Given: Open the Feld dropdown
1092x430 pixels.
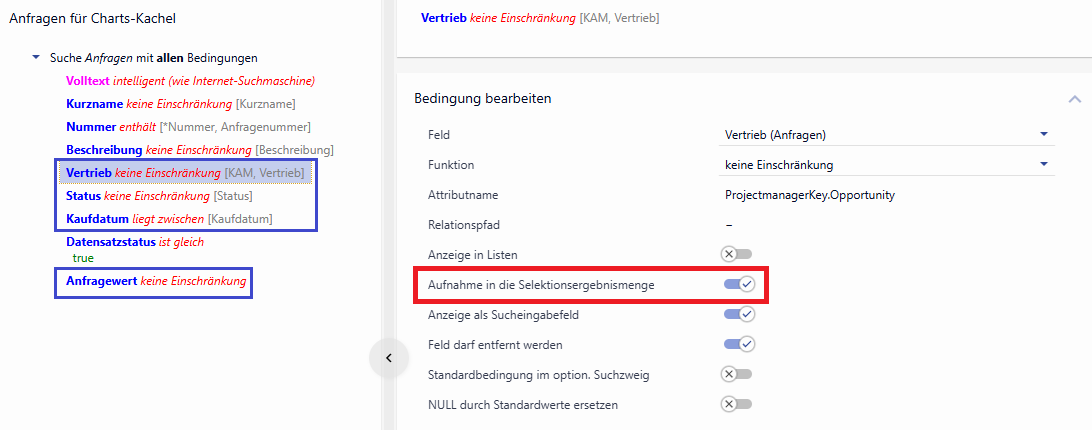Looking at the screenshot, I should click(x=1043, y=134).
